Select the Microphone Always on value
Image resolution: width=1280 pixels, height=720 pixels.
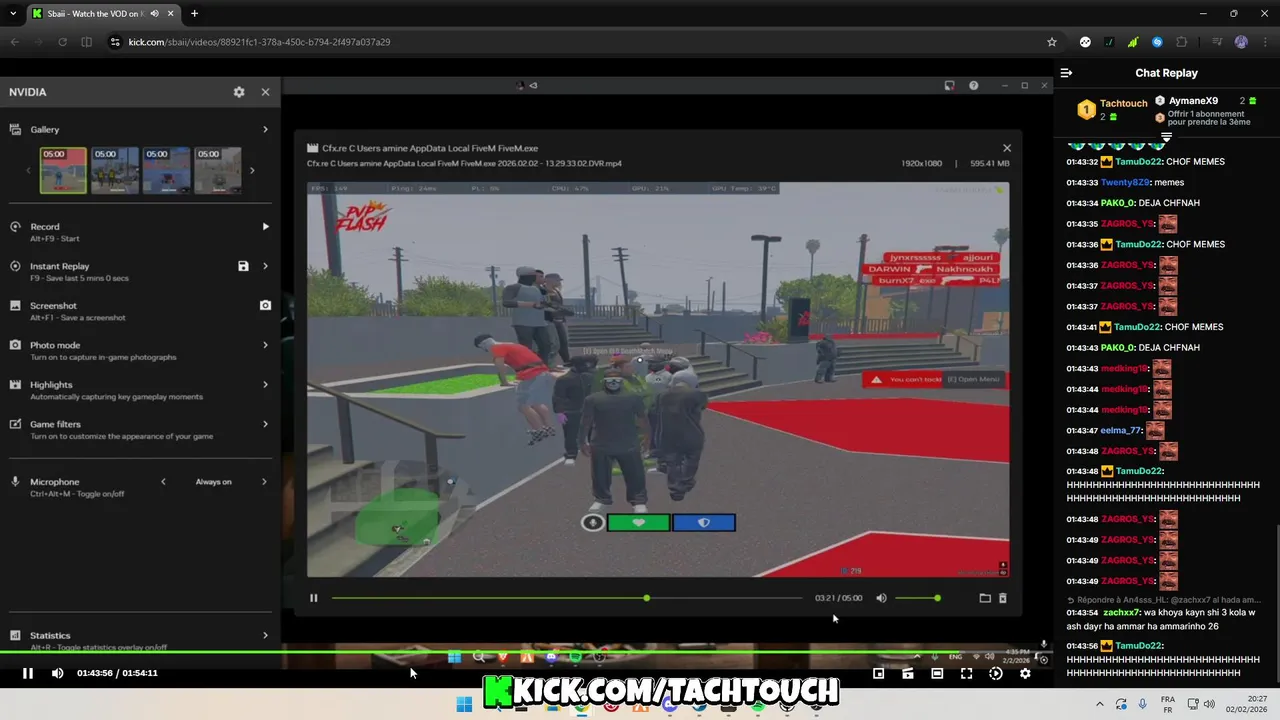coord(213,482)
